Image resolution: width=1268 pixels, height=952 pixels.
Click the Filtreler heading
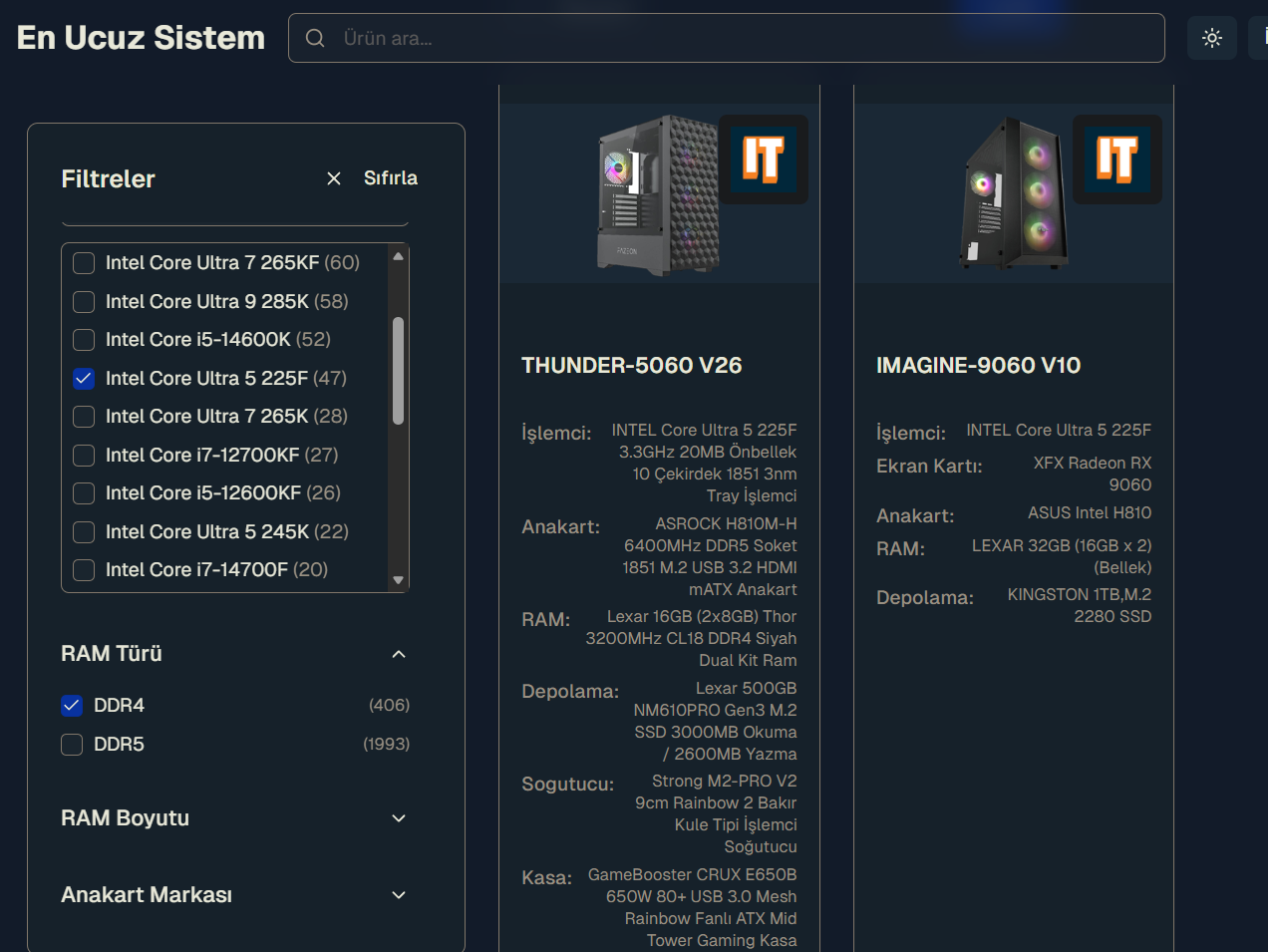(x=108, y=179)
